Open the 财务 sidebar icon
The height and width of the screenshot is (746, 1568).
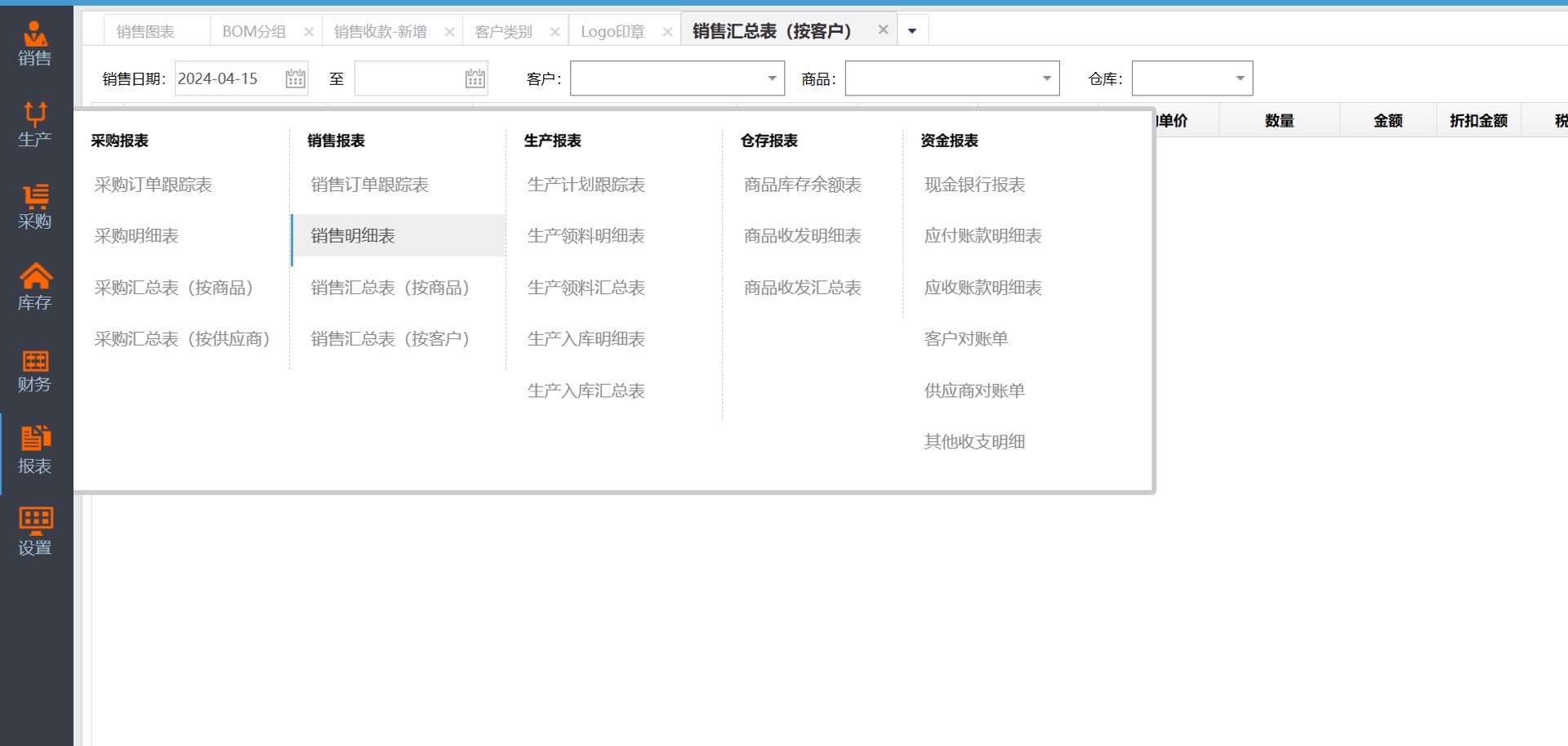(x=35, y=369)
